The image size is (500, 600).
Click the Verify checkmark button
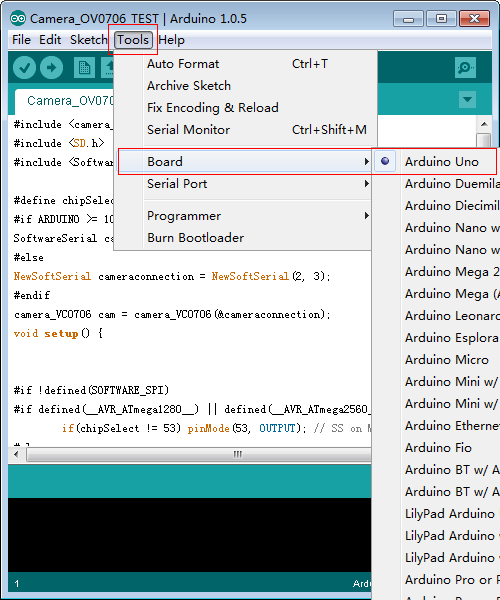click(24, 68)
